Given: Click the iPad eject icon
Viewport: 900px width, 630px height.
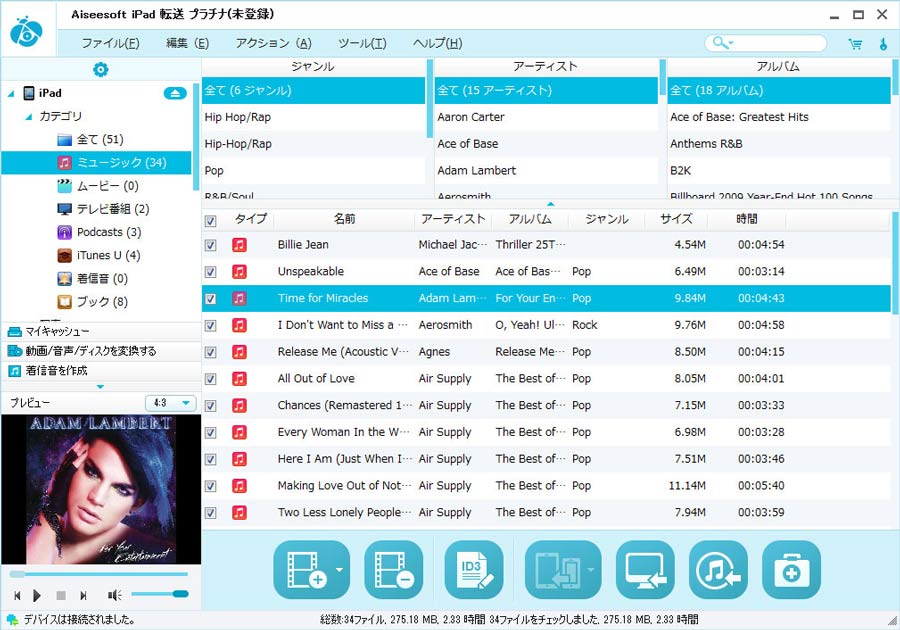Looking at the screenshot, I should [x=175, y=93].
